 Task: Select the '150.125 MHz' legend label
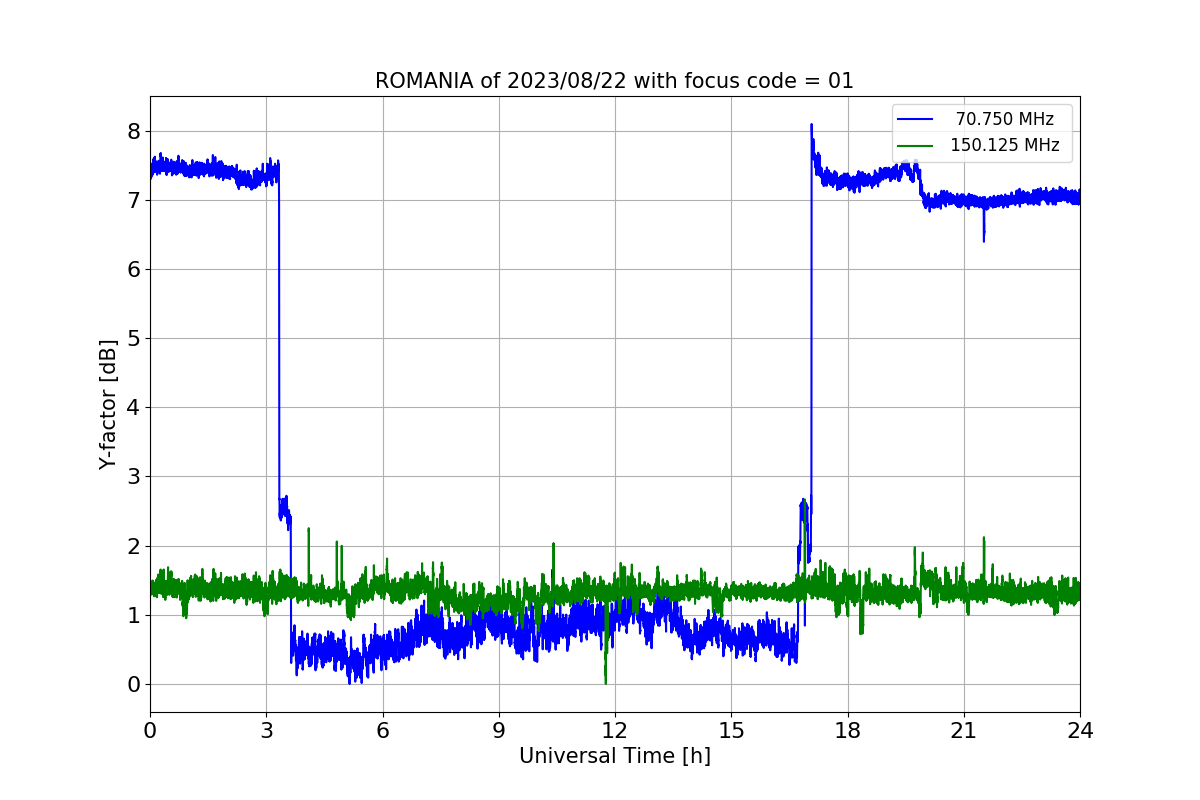point(1005,145)
